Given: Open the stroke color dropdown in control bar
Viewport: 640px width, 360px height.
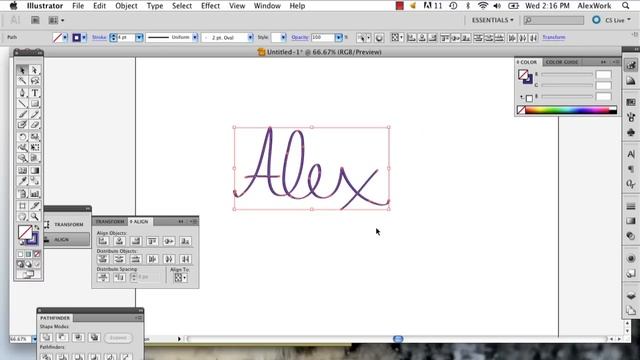Looking at the screenshot, I should [84, 38].
